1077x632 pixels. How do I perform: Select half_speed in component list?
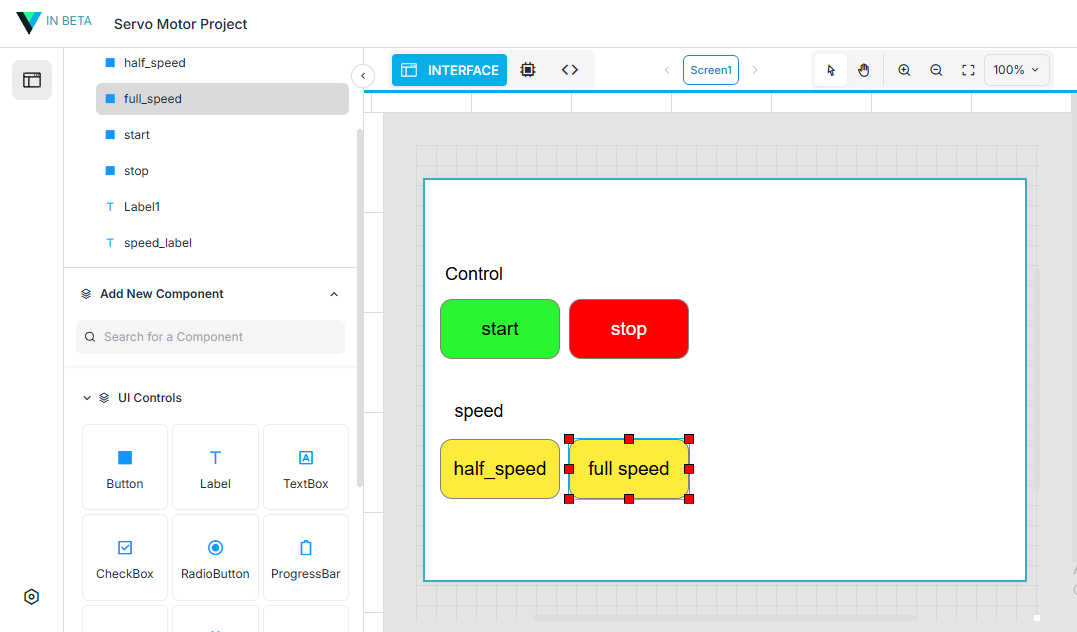222,63
